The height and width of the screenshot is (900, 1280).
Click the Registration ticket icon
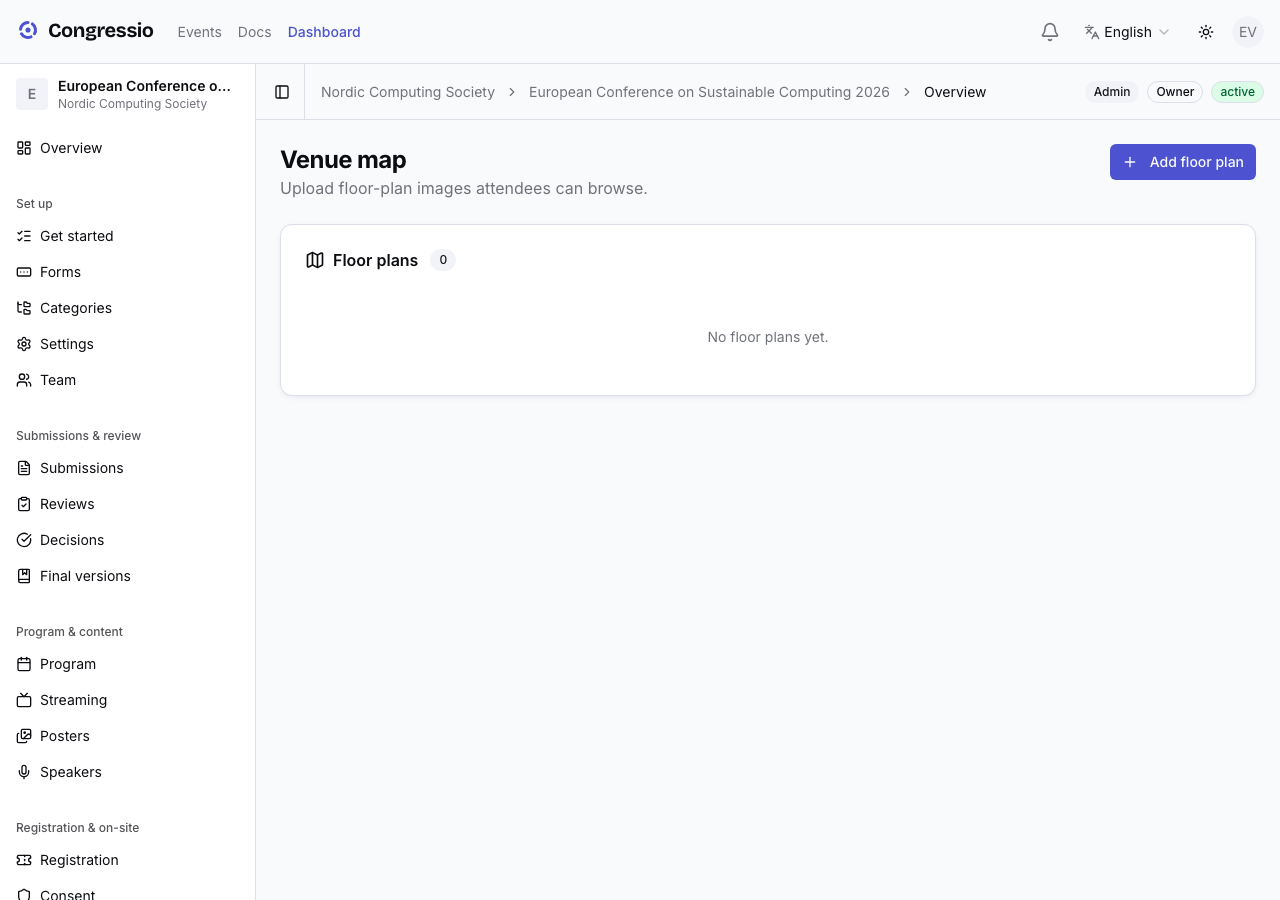24,860
